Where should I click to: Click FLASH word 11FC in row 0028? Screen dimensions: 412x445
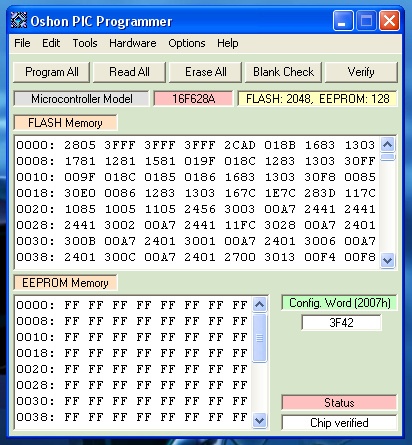pos(240,225)
